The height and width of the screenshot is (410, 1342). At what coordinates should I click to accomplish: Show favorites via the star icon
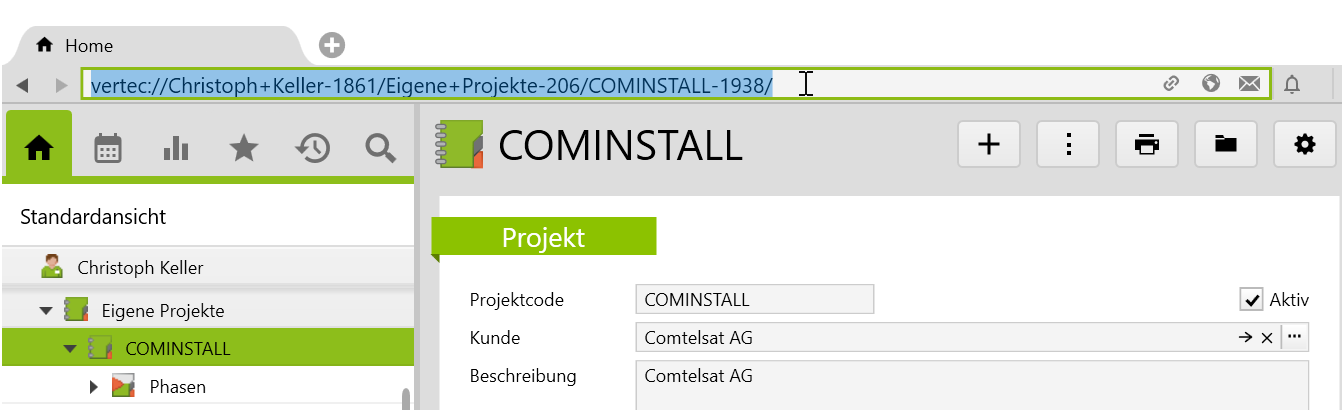pos(244,148)
